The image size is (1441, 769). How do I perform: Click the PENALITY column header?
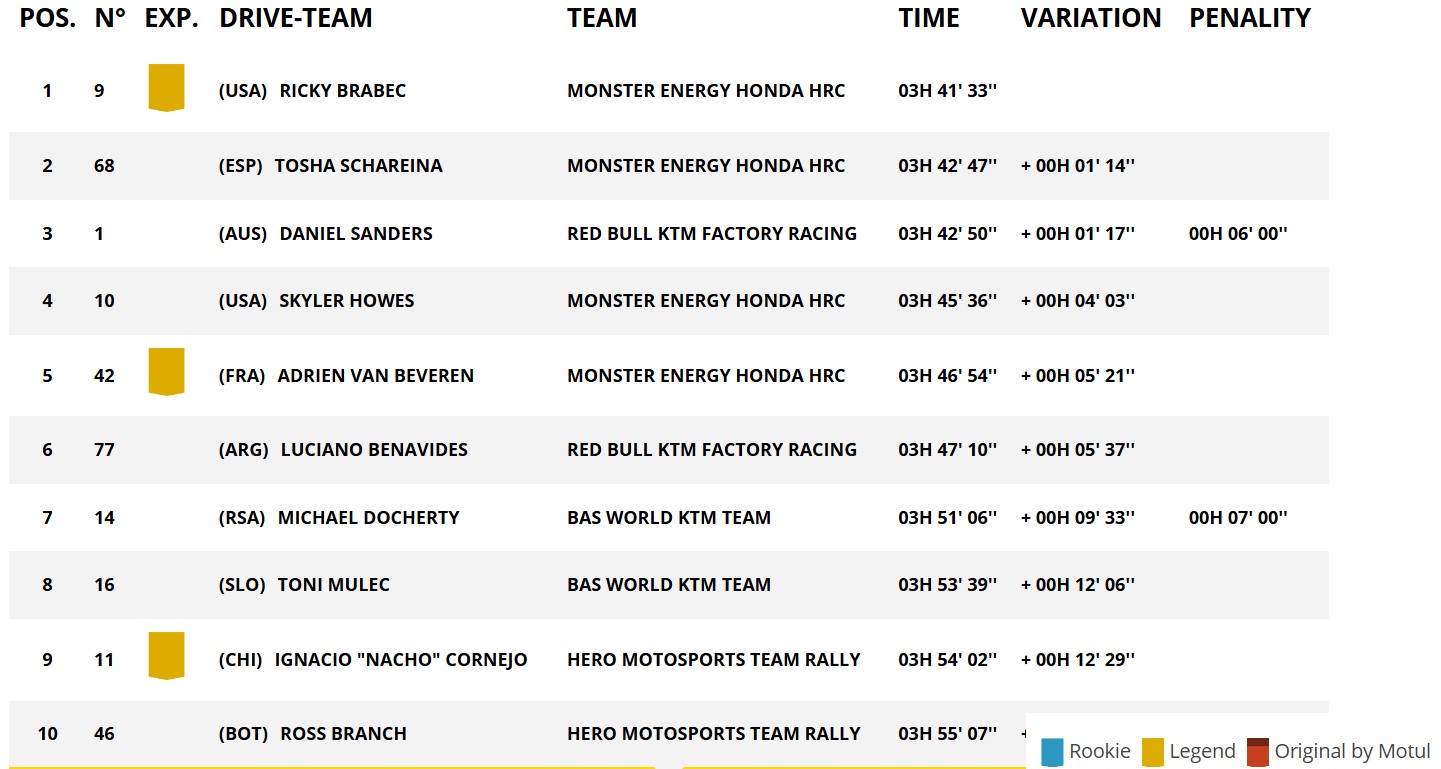1249,18
